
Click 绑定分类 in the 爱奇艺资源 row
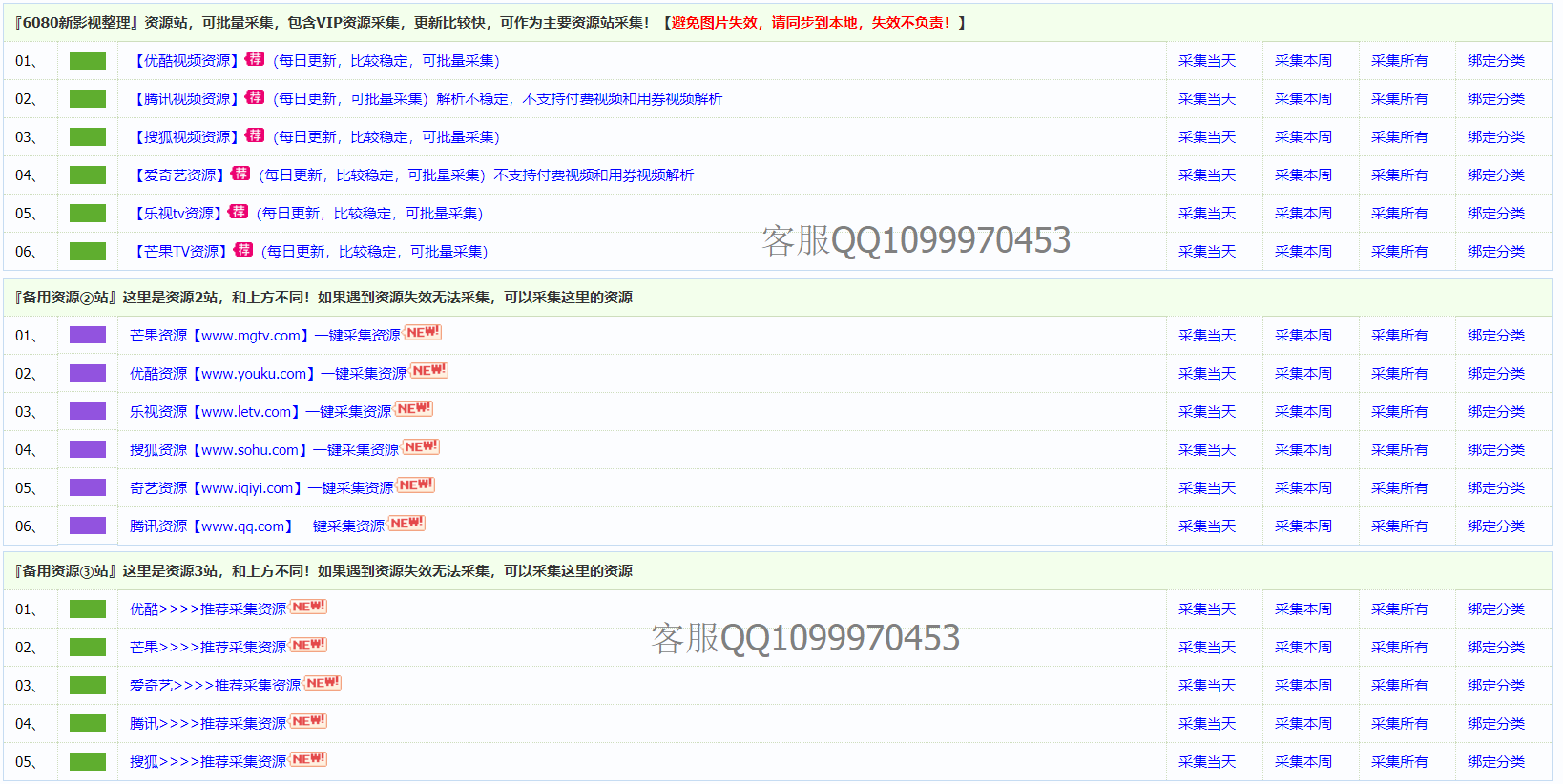(1496, 175)
